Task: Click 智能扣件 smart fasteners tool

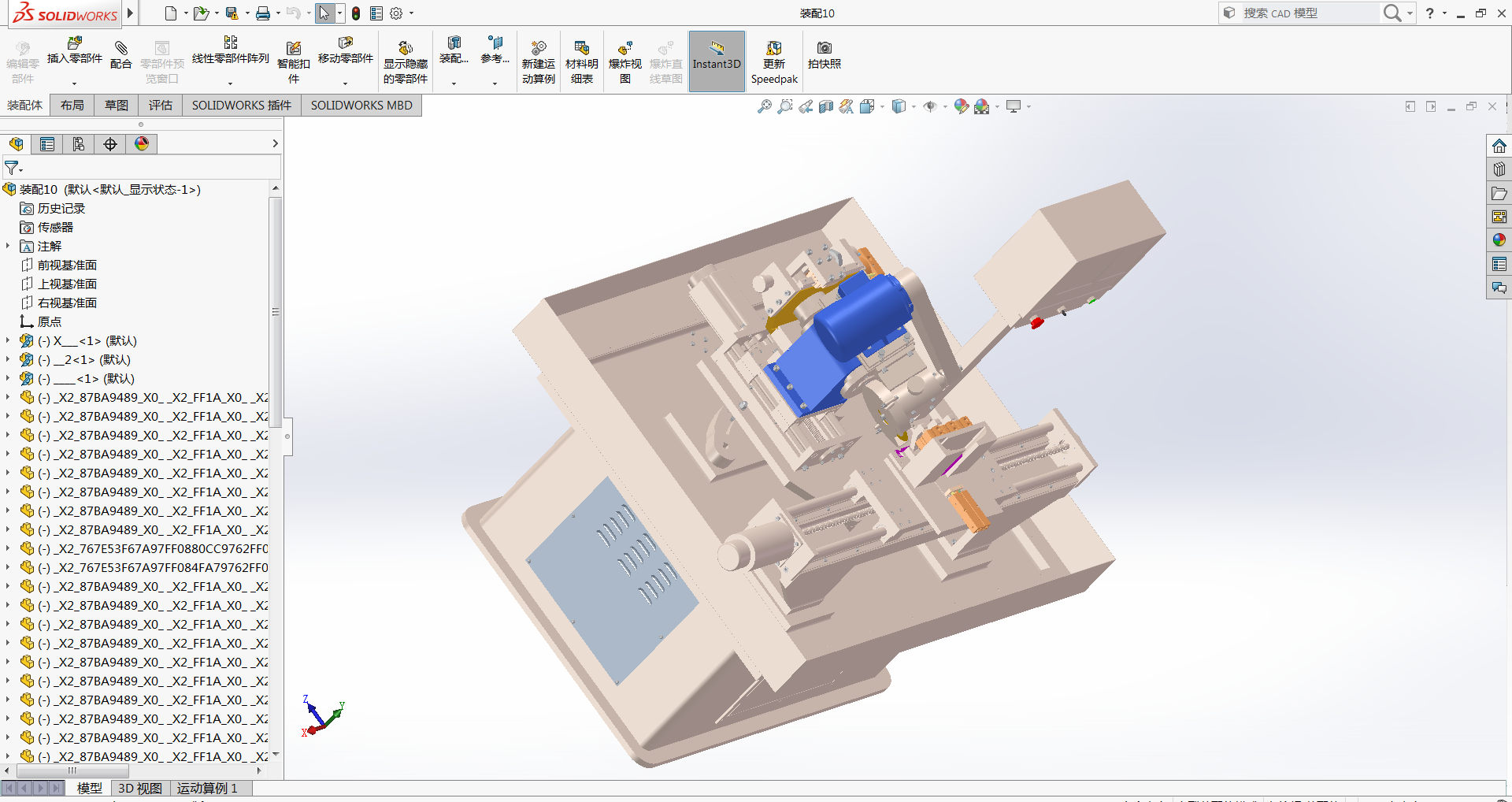Action: click(294, 62)
